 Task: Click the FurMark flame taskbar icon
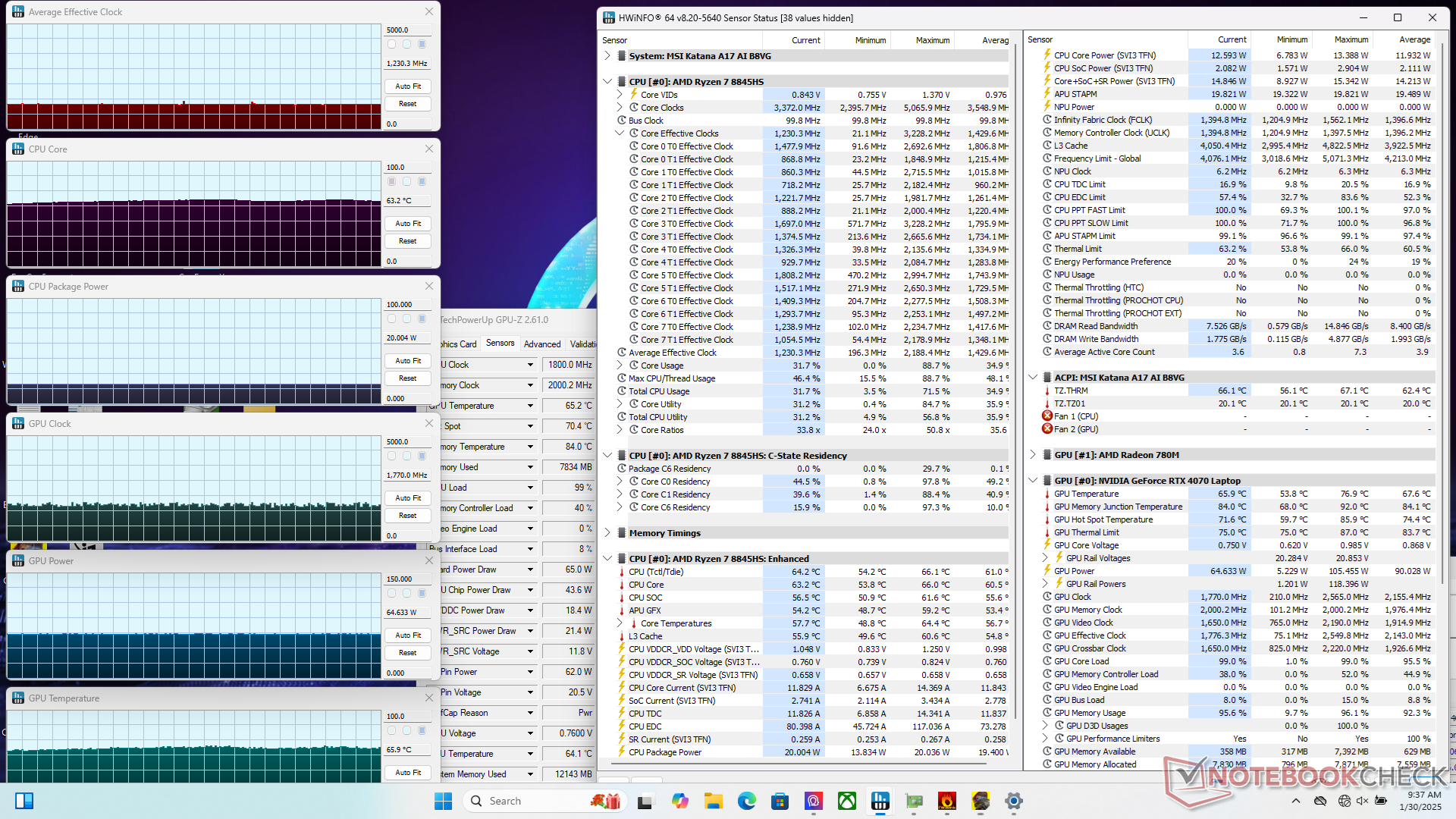click(946, 801)
